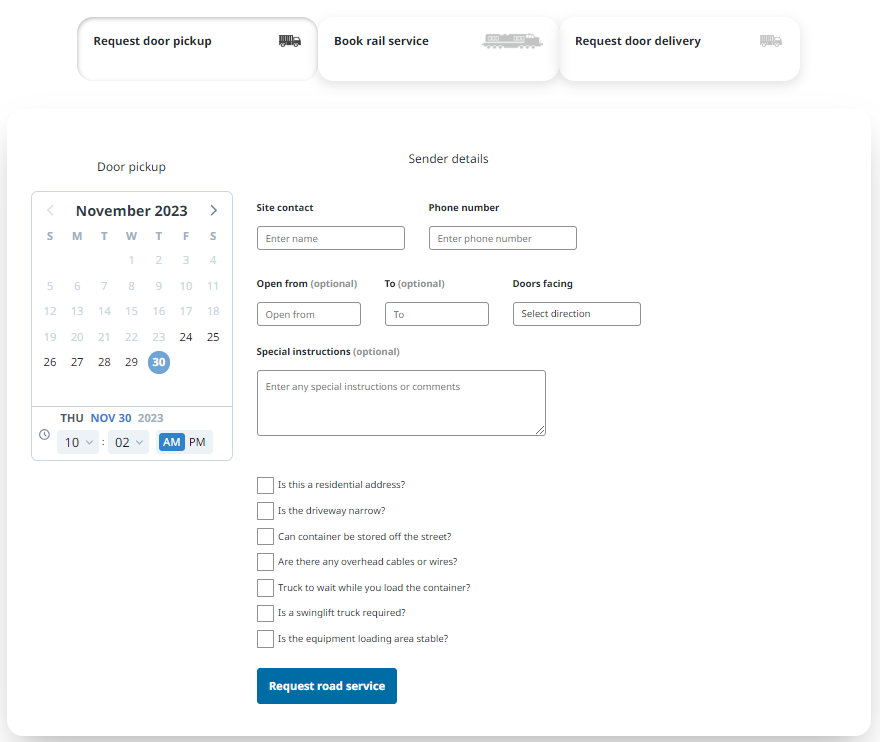Enable 'Is a swinglift truck required?' option
Image resolution: width=880 pixels, height=742 pixels.
(x=265, y=613)
